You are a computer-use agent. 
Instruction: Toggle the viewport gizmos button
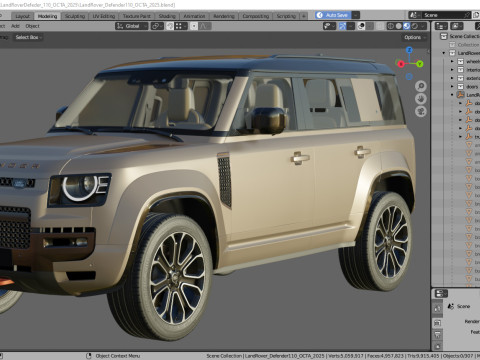point(343,26)
